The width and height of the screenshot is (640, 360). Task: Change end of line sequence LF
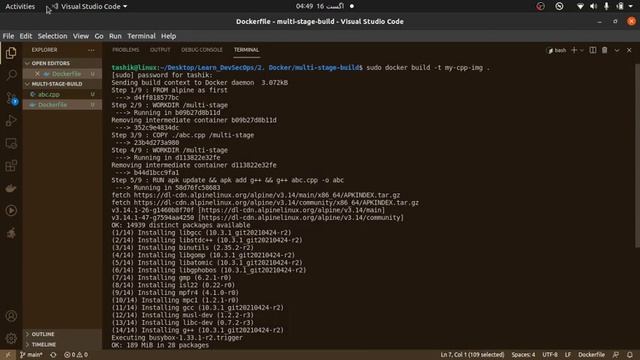click(x=568, y=355)
